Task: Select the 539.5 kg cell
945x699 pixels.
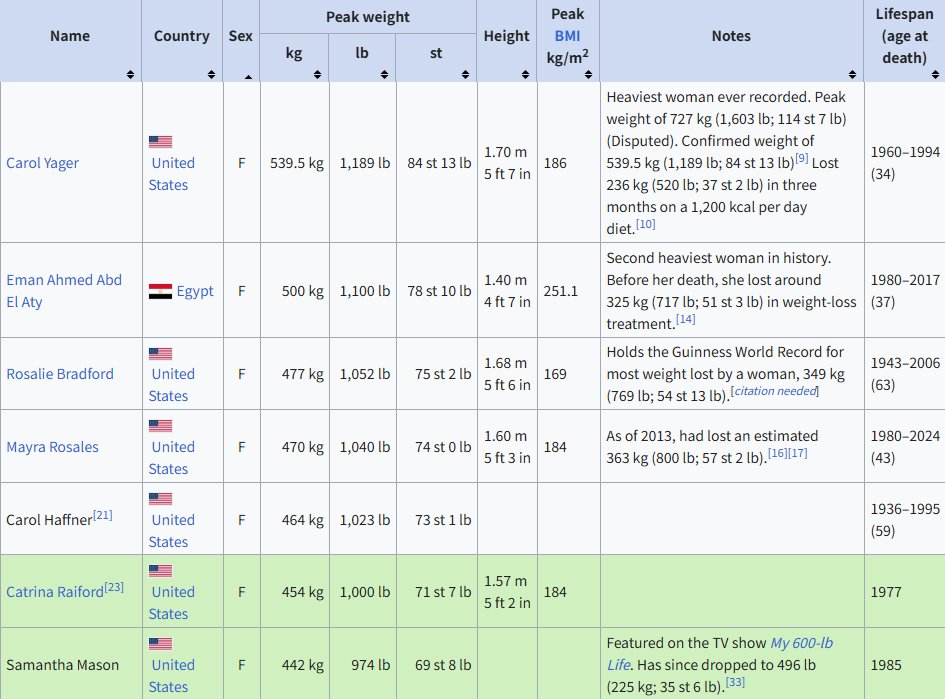Action: point(295,163)
